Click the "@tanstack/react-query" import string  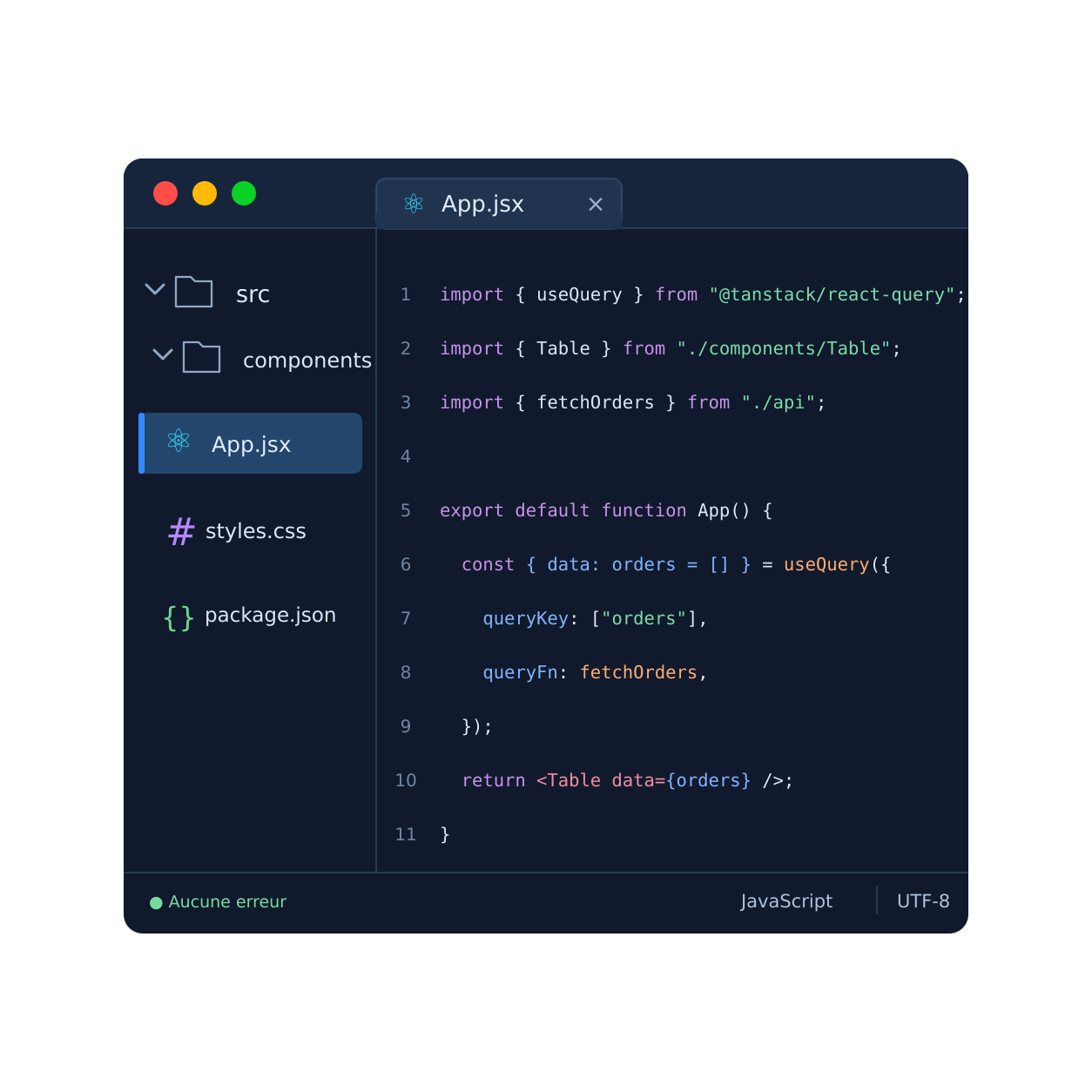coord(832,294)
